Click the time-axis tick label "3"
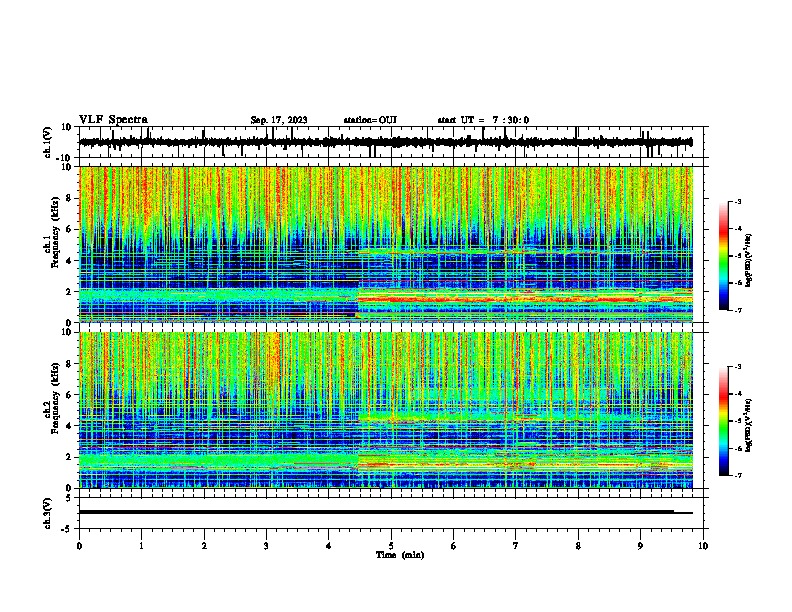792x612 pixels. click(x=266, y=546)
